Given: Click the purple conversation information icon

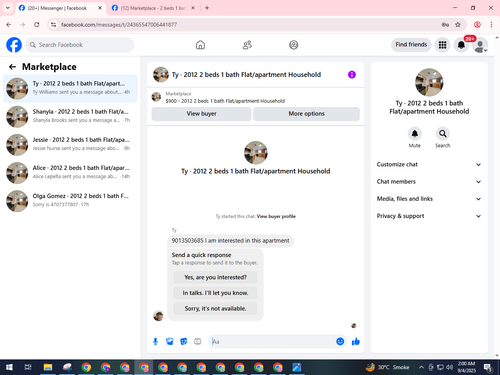Looking at the screenshot, I should [352, 75].
